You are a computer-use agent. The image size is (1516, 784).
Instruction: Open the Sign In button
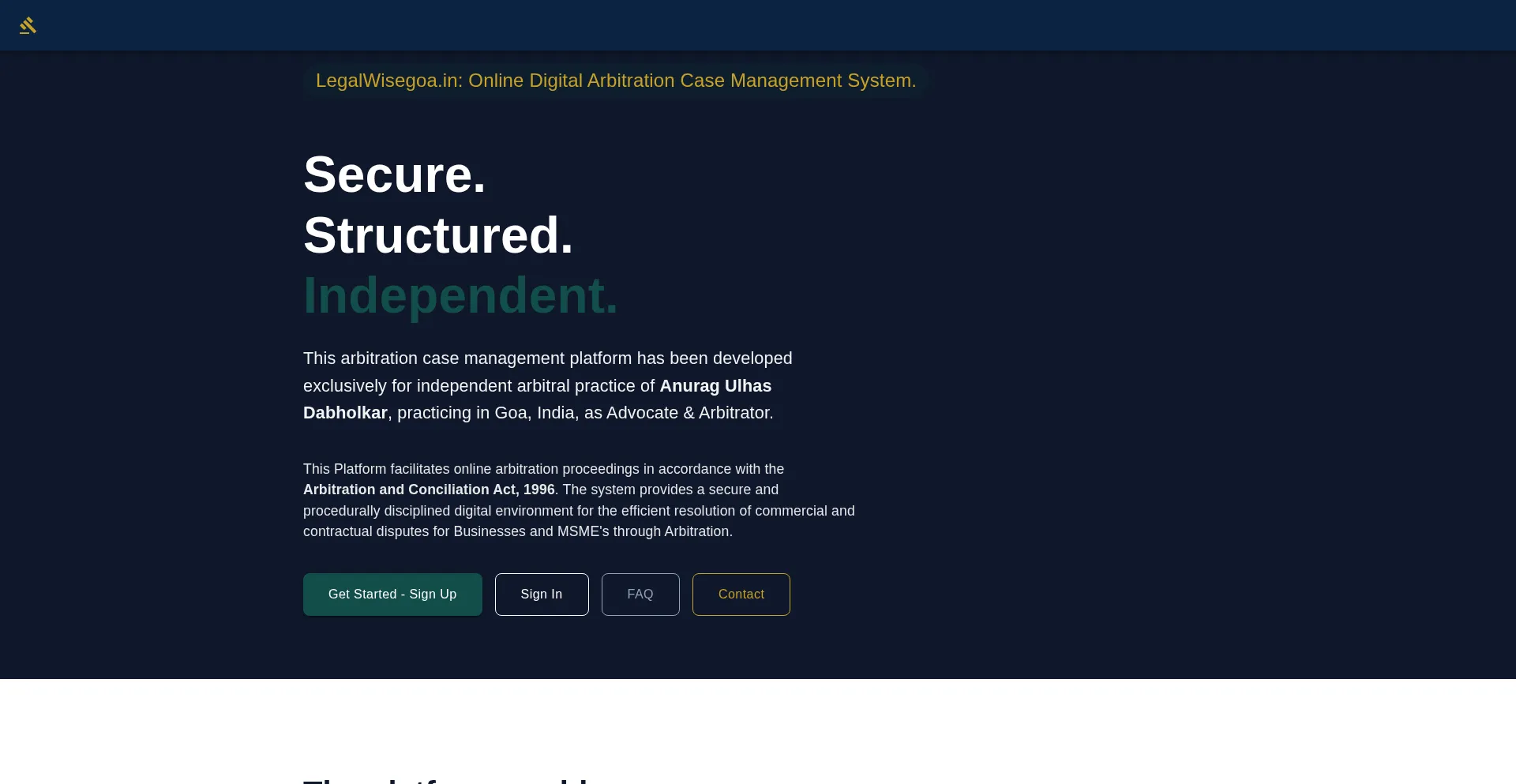coord(542,595)
